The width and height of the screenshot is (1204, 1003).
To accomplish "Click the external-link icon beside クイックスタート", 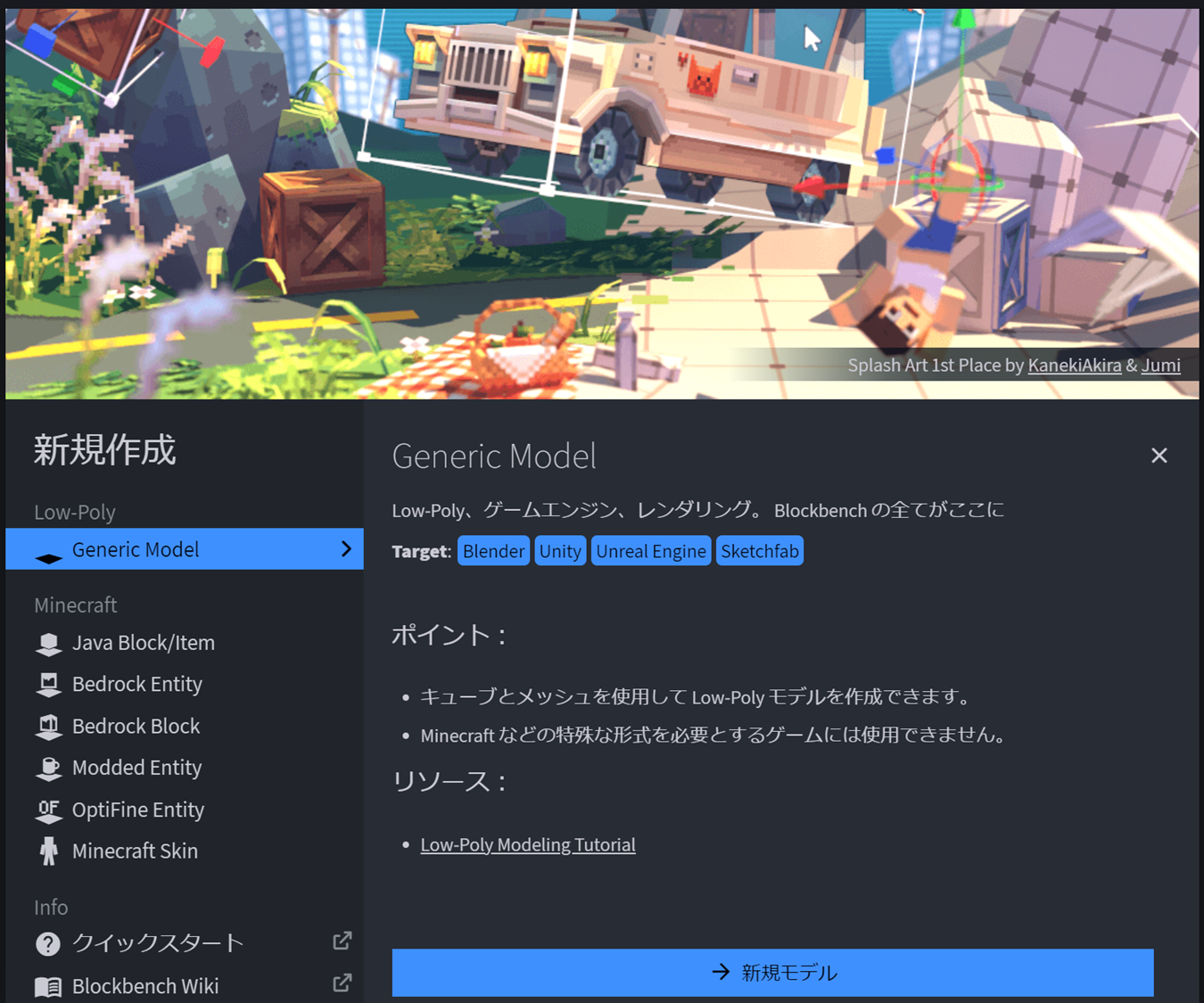I will (x=342, y=940).
